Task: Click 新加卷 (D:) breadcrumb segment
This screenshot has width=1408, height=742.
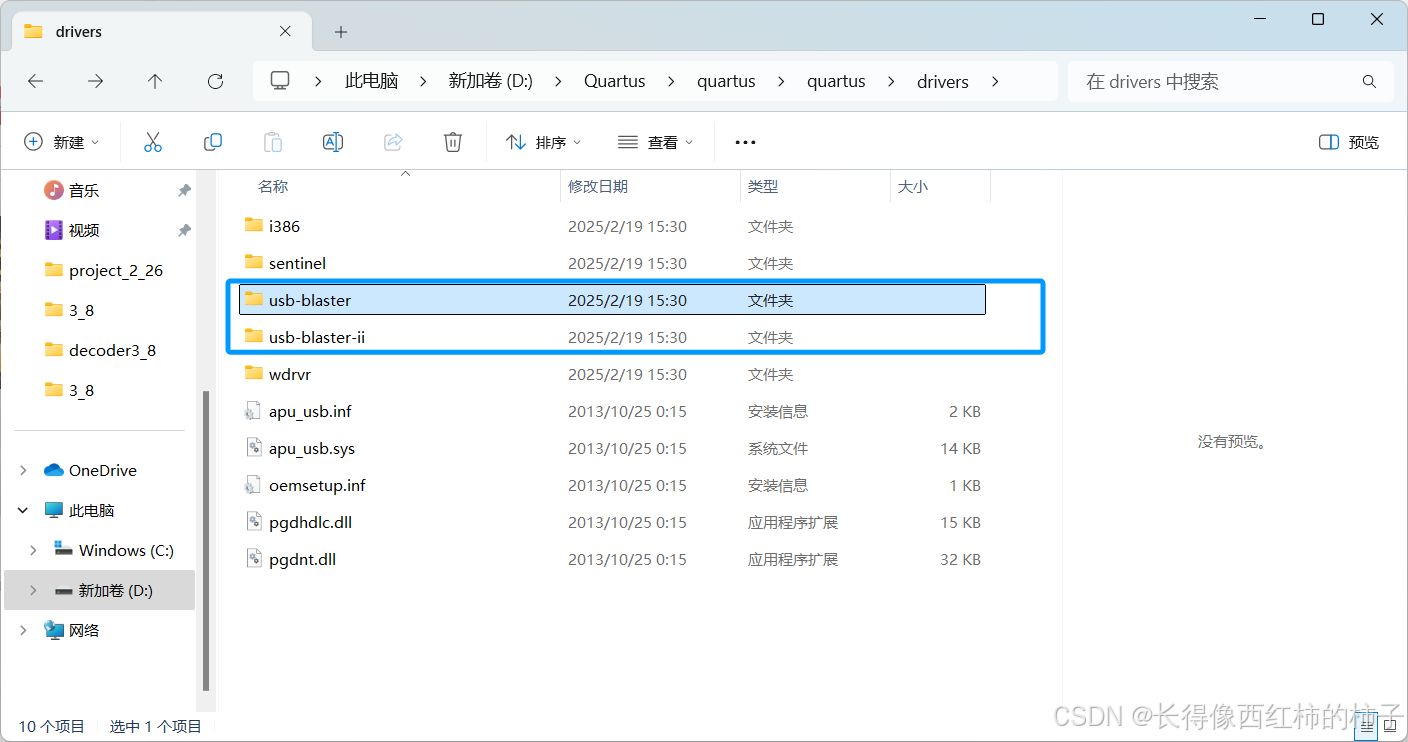Action: pyautogui.click(x=491, y=81)
